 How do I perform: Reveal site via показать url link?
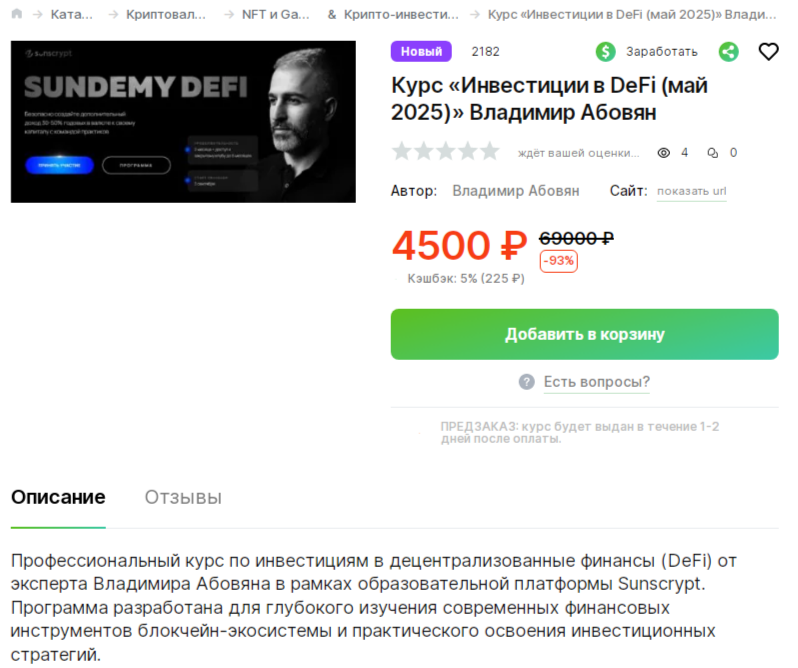click(691, 191)
